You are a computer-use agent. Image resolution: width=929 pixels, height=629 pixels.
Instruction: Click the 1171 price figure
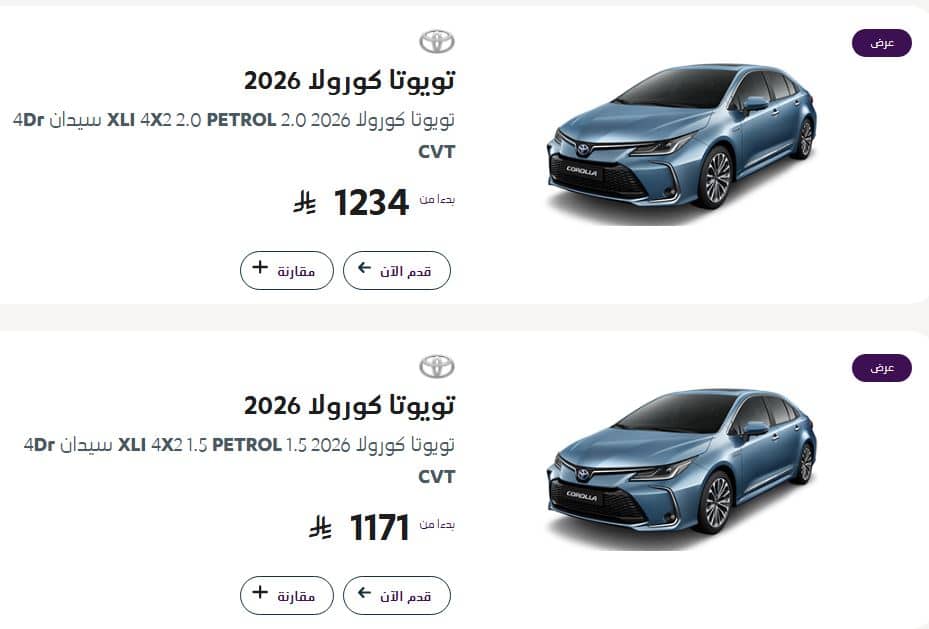point(379,528)
